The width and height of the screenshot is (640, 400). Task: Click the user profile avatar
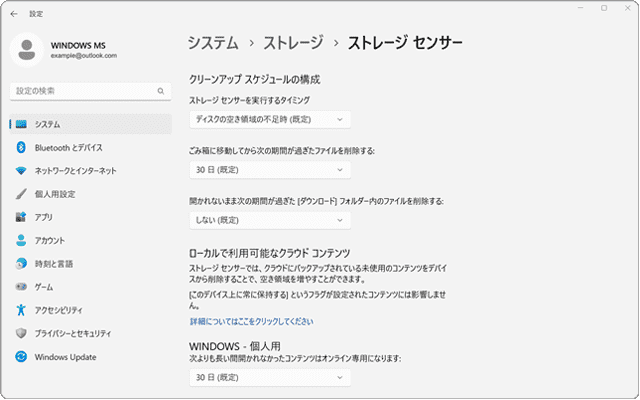[27, 50]
